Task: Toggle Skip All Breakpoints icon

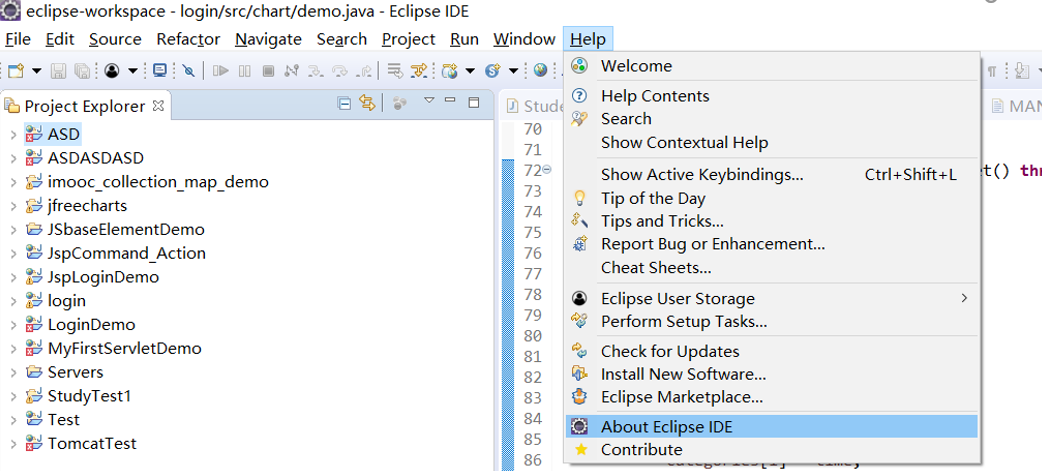Action: 189,70
